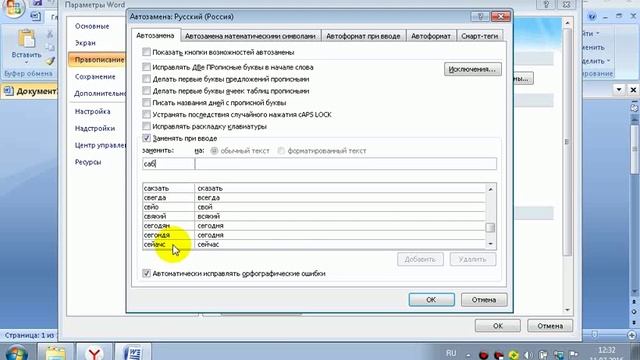Click OK in Параметры Word window
The height and width of the screenshot is (360, 640).
tap(498, 326)
